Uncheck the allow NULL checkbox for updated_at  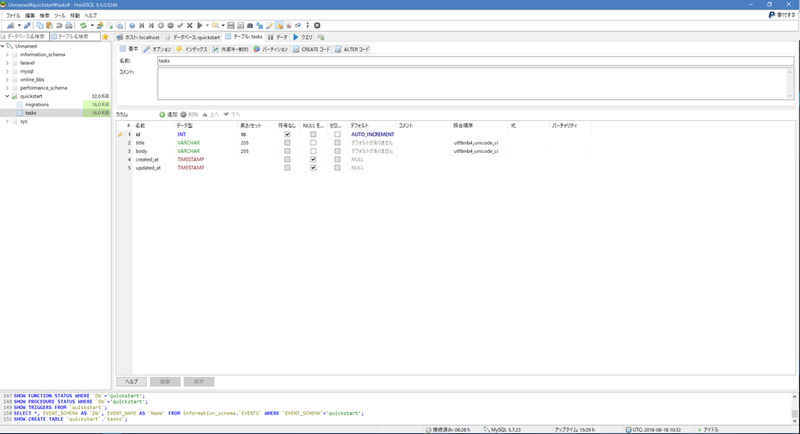coord(313,168)
